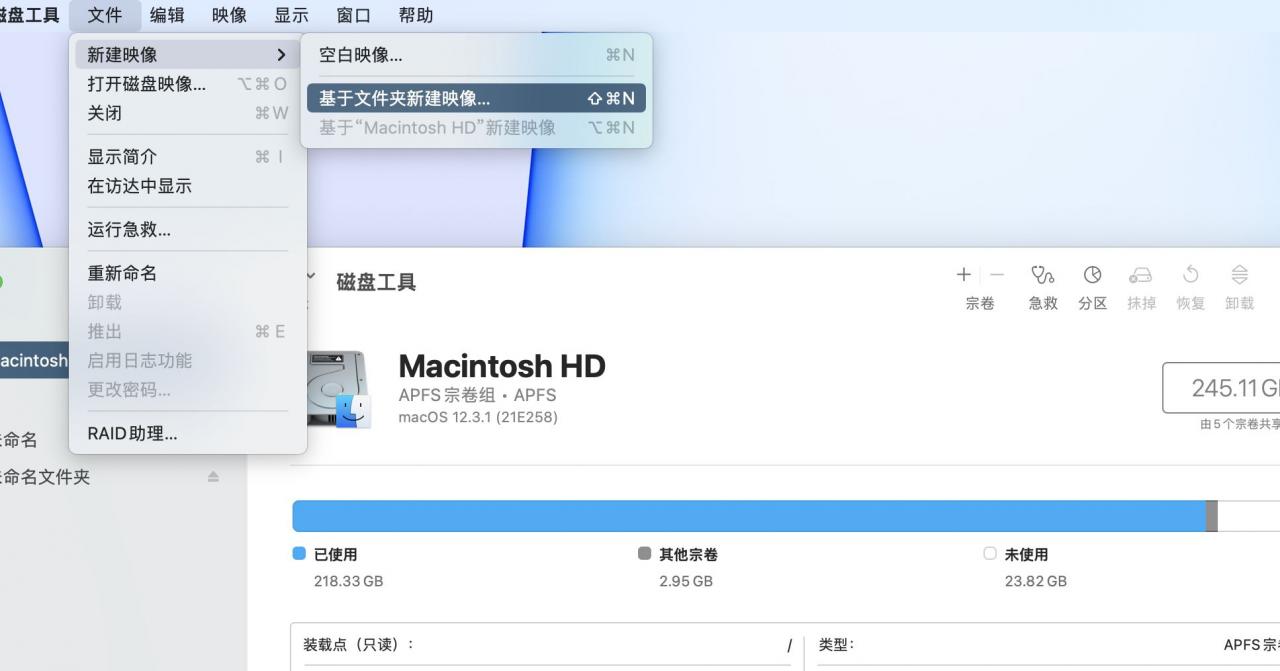Screen dimensions: 1280x671
Task: Choose 空白映像... from submenu
Action: pyautogui.click(x=476, y=55)
